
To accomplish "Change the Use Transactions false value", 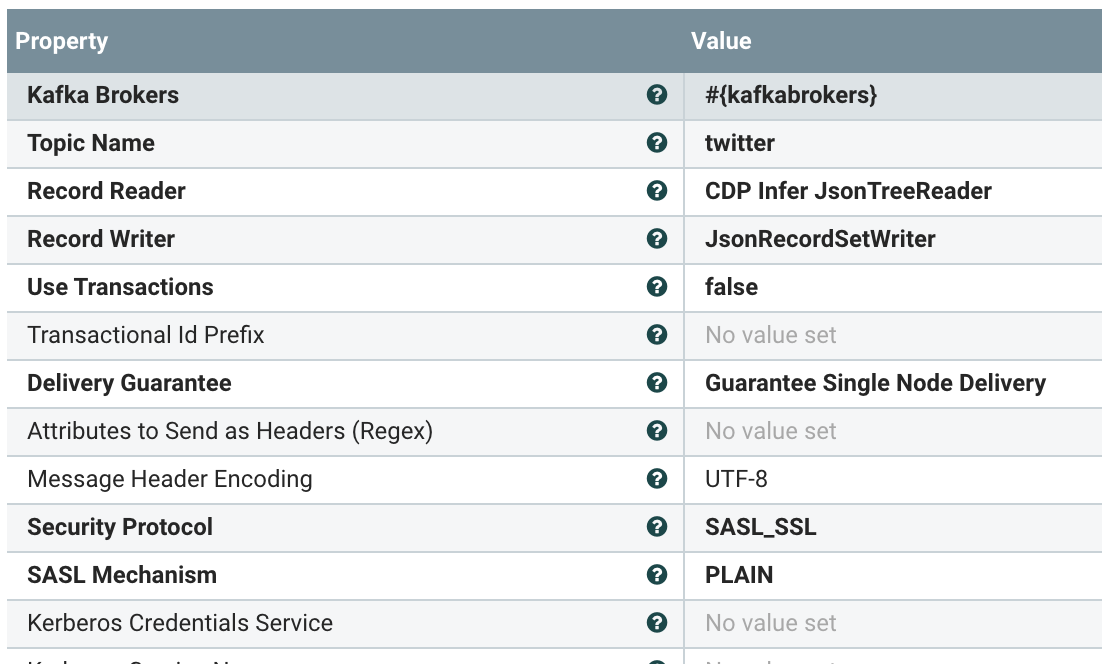I will (x=732, y=287).
